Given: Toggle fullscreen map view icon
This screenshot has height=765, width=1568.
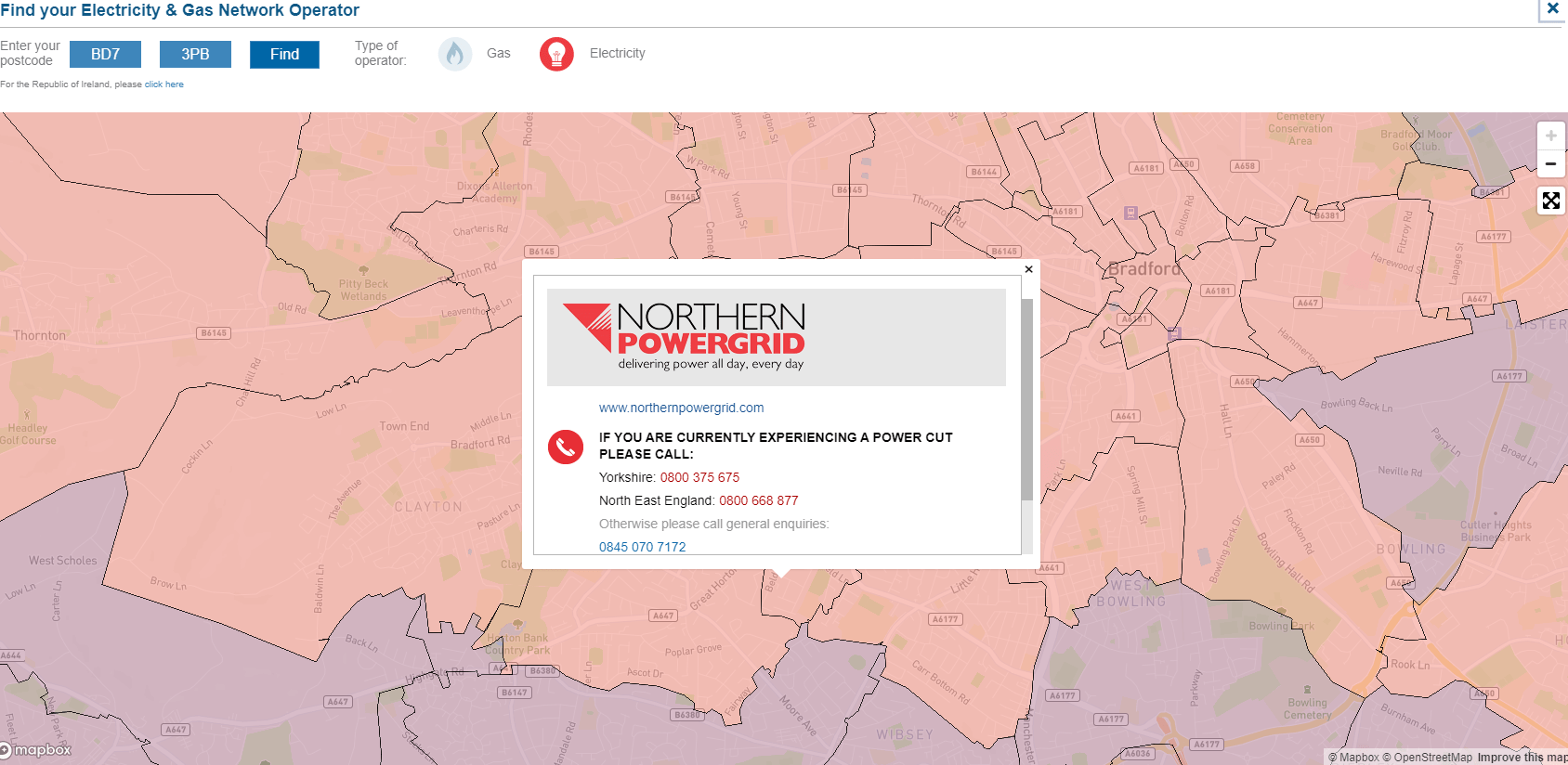Looking at the screenshot, I should (x=1550, y=201).
